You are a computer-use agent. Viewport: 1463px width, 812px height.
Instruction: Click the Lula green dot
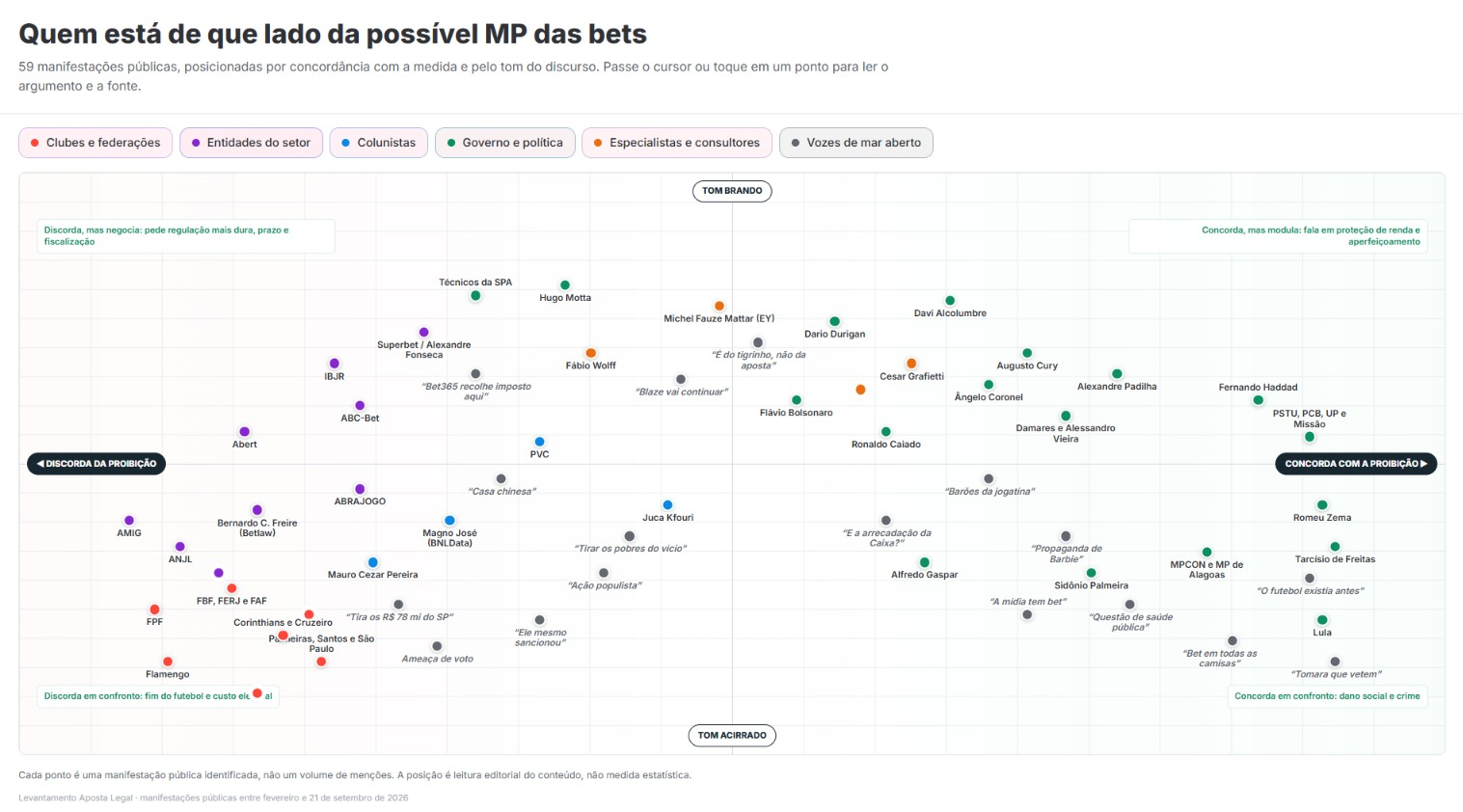(x=1322, y=620)
